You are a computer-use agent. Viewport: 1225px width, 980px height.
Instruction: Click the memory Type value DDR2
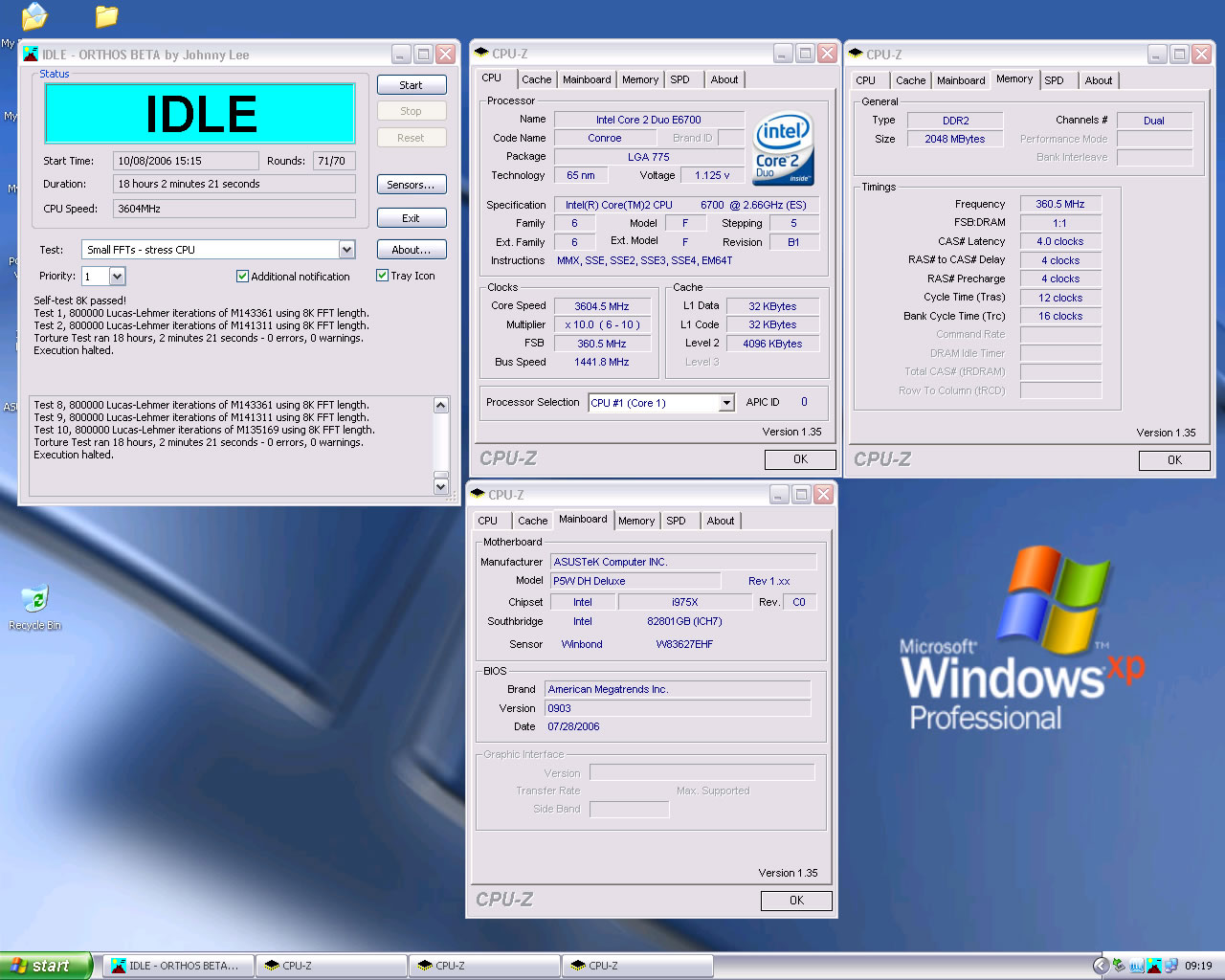(955, 121)
